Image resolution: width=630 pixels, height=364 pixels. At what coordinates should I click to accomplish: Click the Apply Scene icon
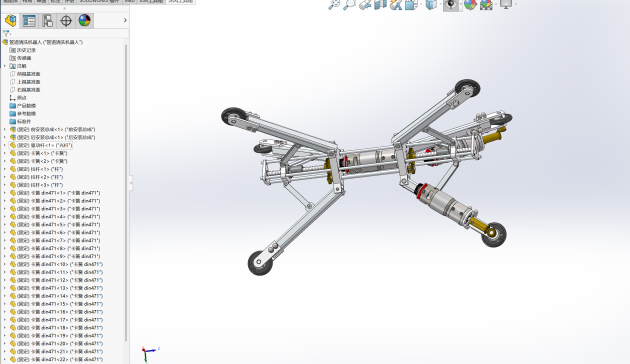(x=486, y=4)
